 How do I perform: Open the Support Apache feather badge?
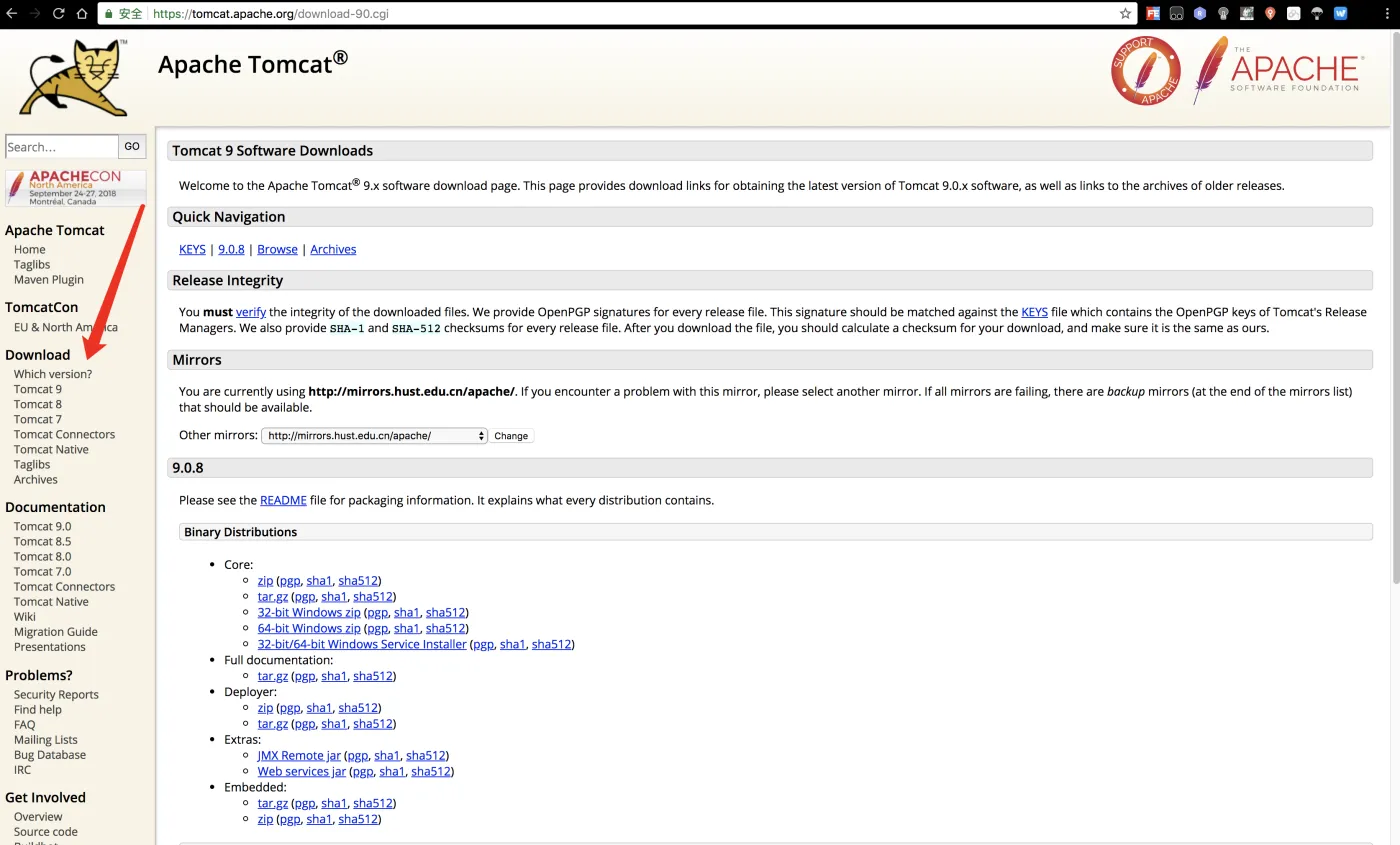click(x=1145, y=70)
